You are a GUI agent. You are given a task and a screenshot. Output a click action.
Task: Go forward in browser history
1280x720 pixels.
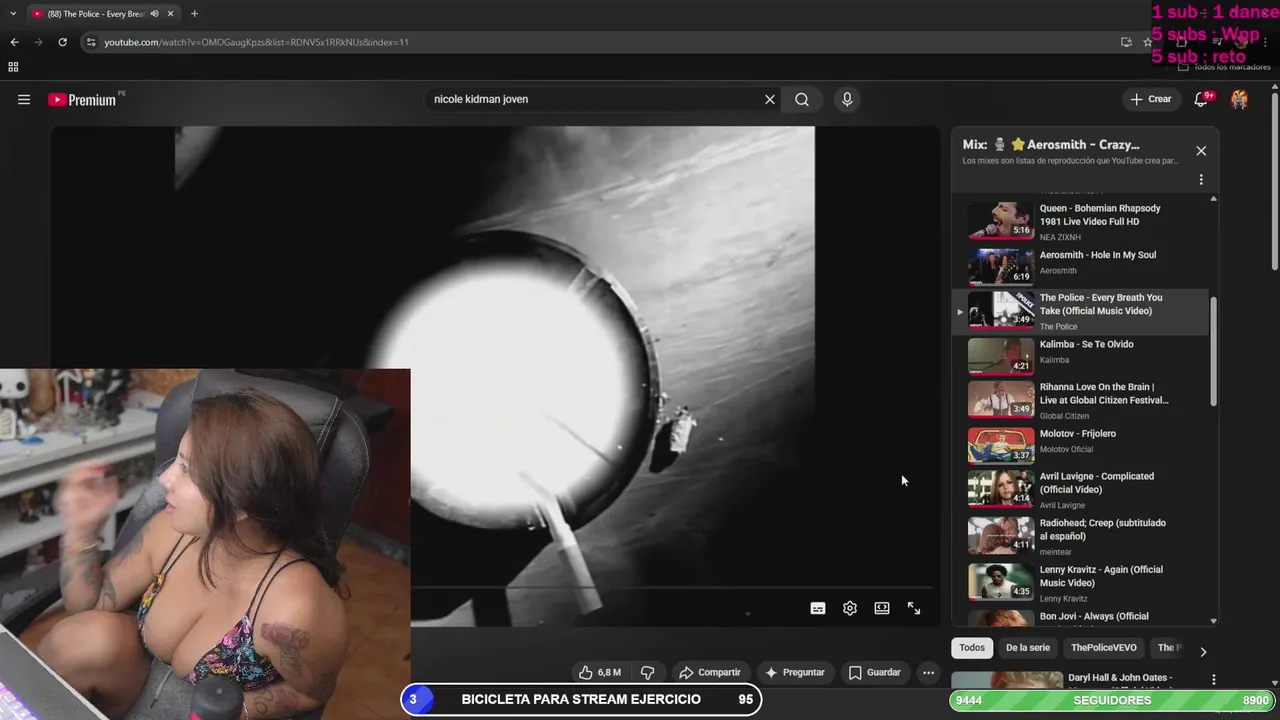38,42
